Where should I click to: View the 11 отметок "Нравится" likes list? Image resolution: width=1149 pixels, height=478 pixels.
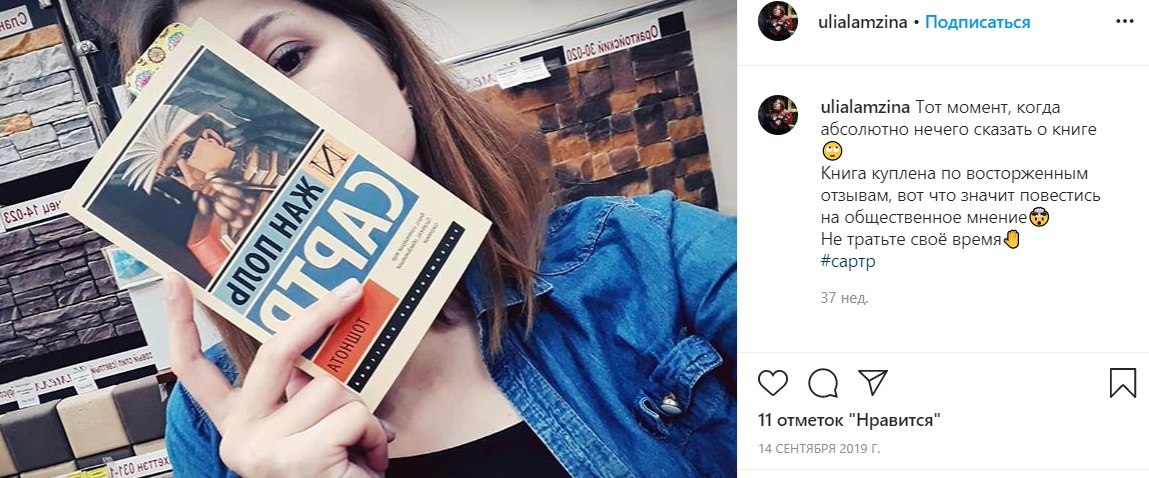point(849,421)
